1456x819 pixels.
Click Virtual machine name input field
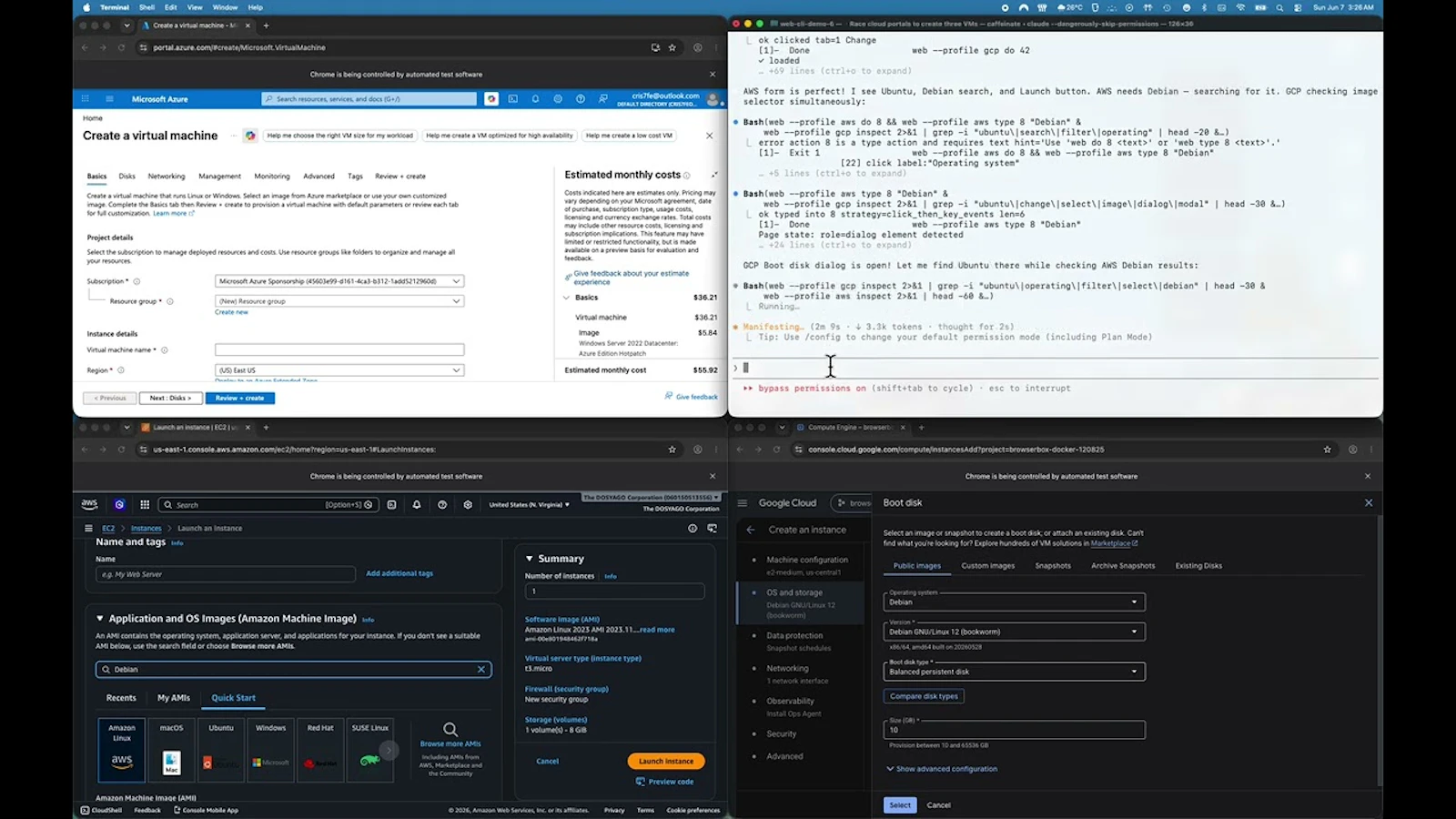coord(339,349)
